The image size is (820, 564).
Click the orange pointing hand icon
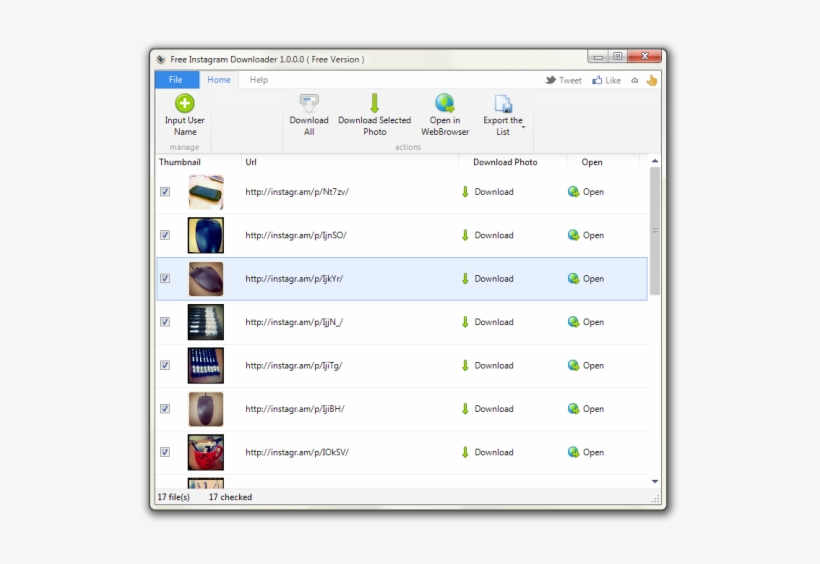tap(652, 80)
